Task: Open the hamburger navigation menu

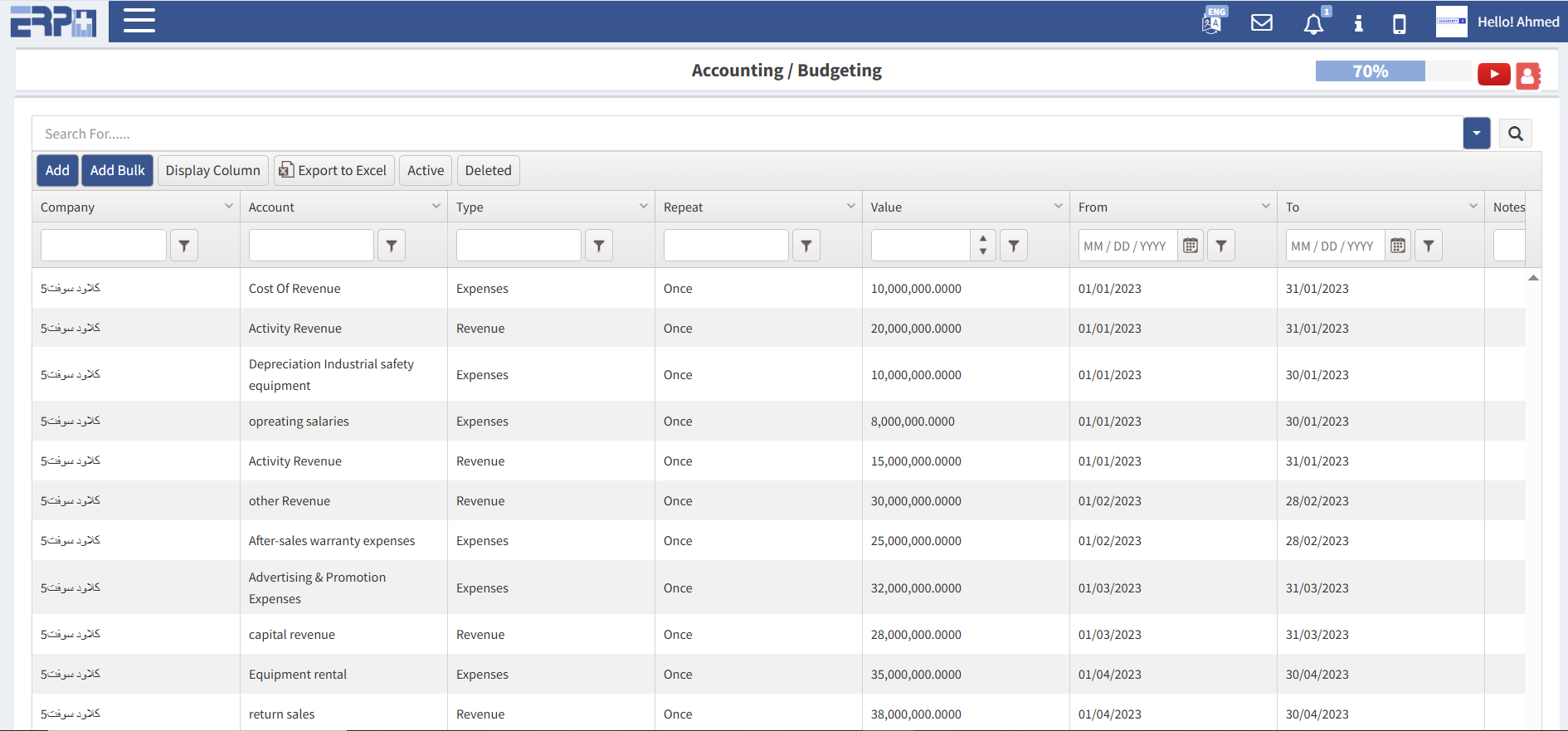Action: point(139,21)
